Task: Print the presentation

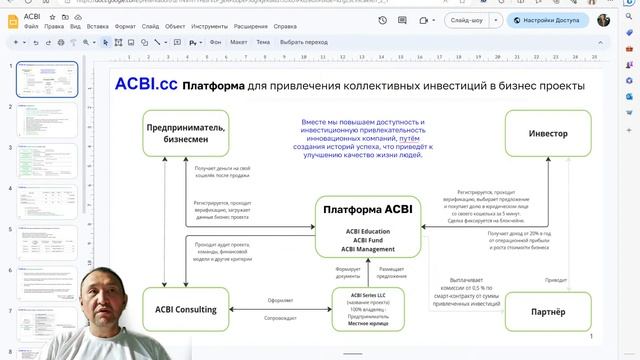Action: [x=61, y=42]
